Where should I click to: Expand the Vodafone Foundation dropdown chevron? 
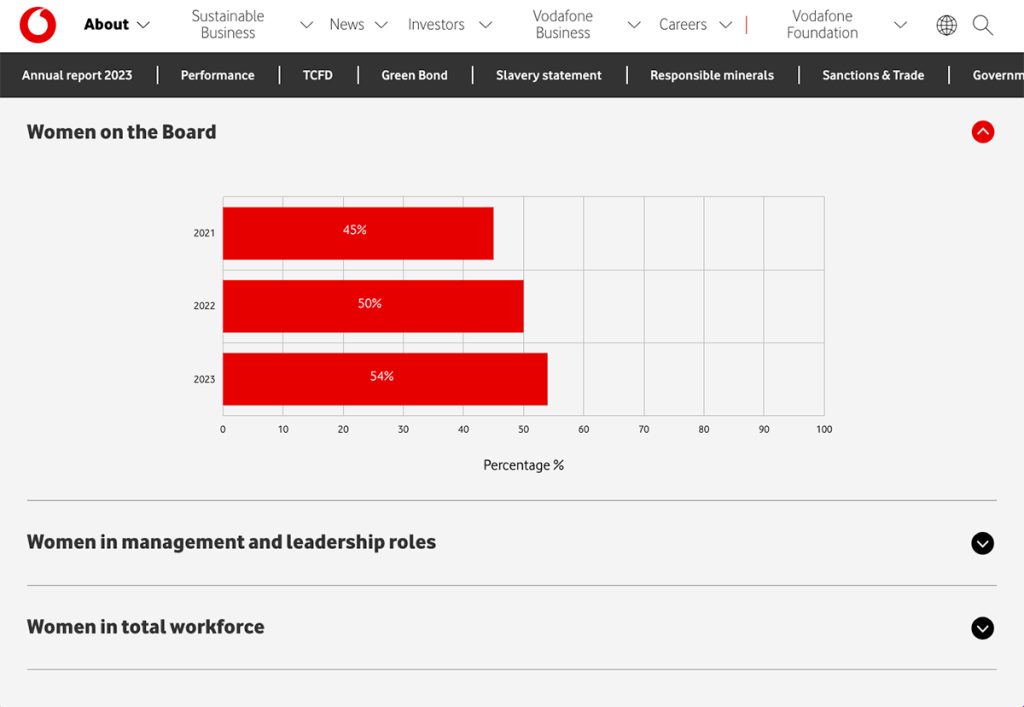click(900, 25)
